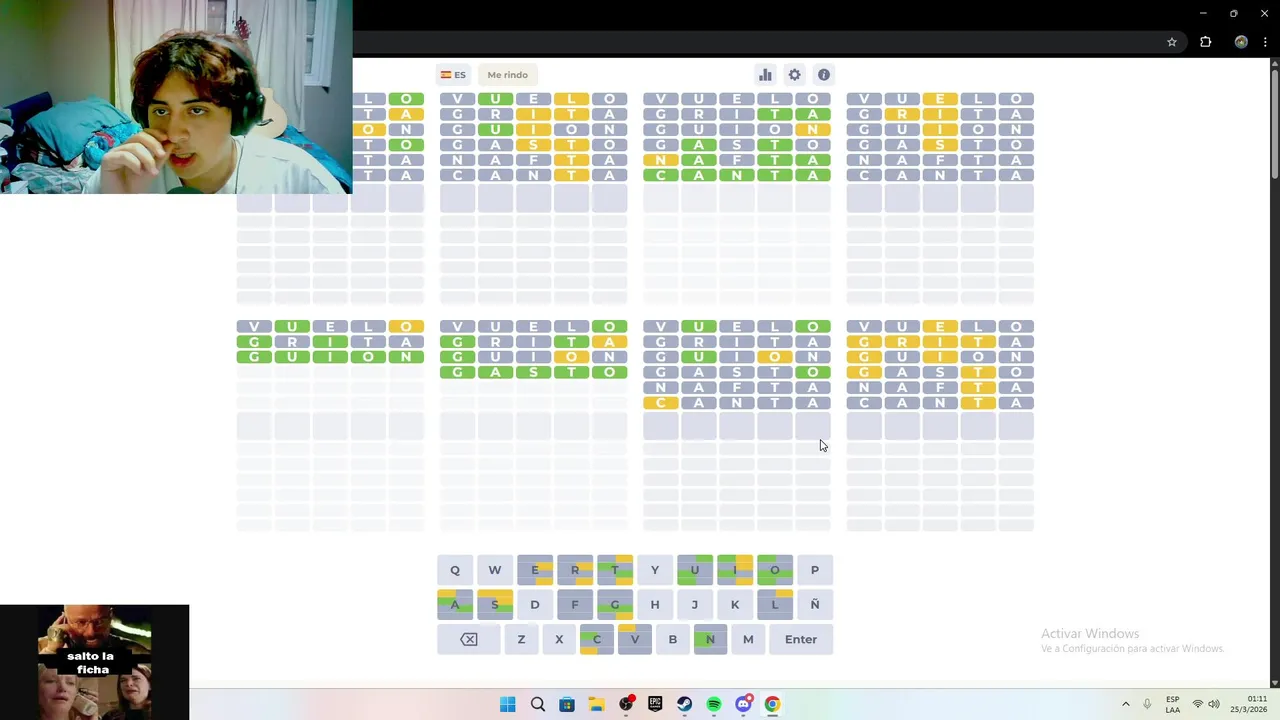Open the Wi-Fi network tray icon

[x=1197, y=704]
